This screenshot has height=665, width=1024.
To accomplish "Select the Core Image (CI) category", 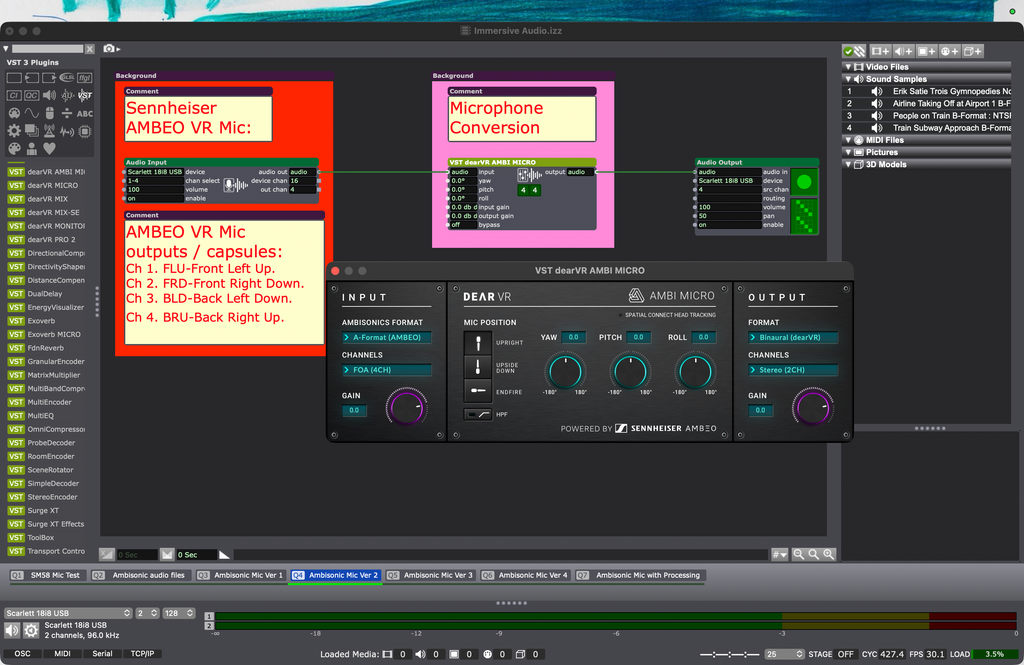I will point(14,95).
